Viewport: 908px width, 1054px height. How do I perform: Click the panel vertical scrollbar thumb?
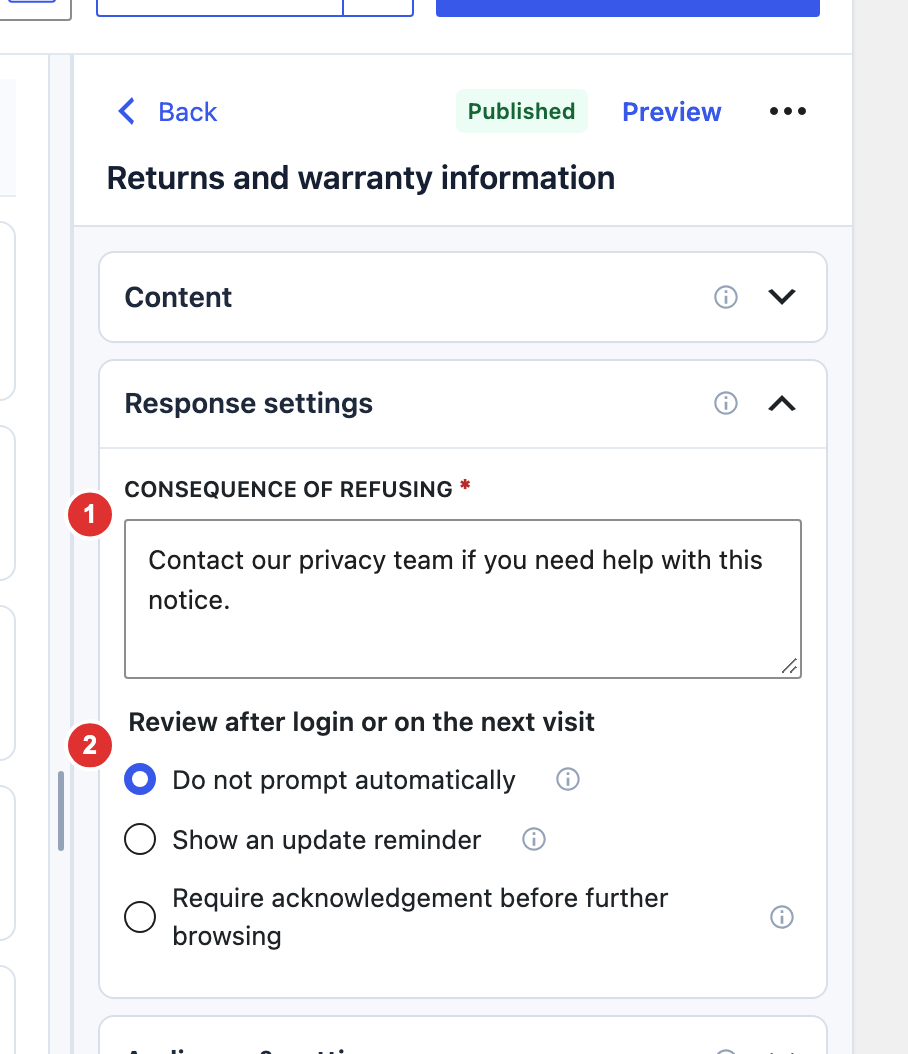coord(60,811)
